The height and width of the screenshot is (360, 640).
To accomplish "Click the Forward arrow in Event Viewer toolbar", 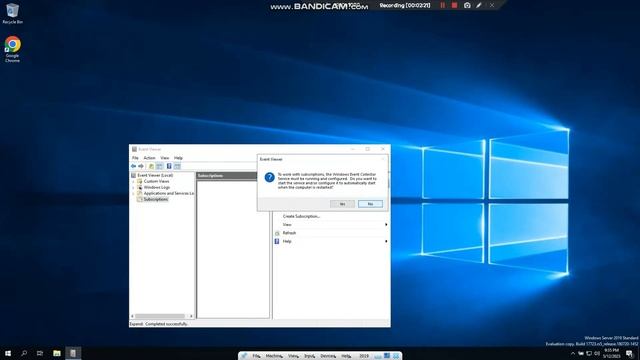I will click(141, 166).
